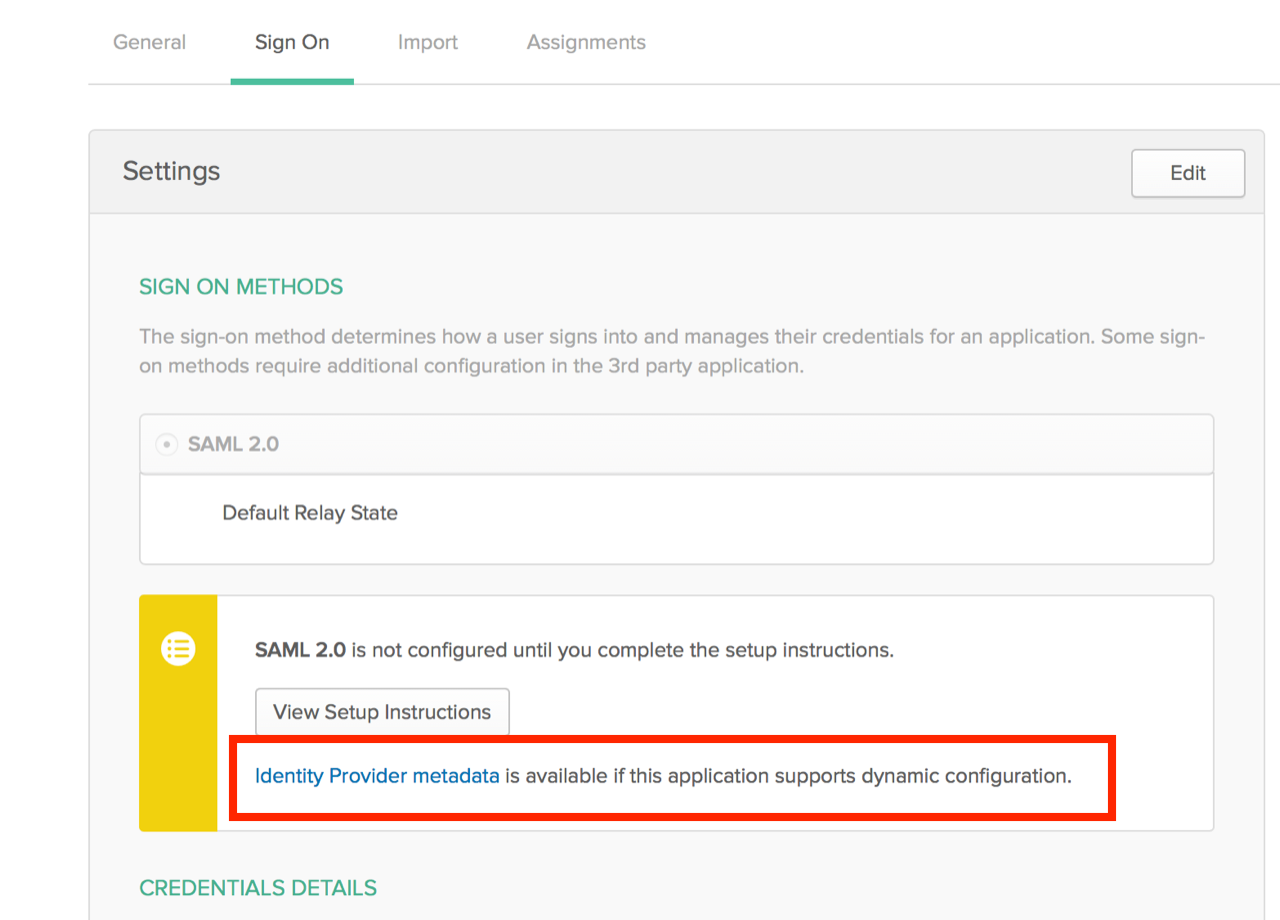This screenshot has height=920, width=1280.
Task: Select the Sign On tab
Action: pyautogui.click(x=292, y=42)
